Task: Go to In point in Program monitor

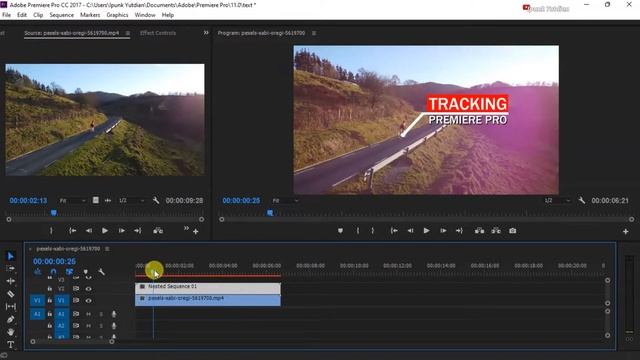Action: [x=394, y=231]
